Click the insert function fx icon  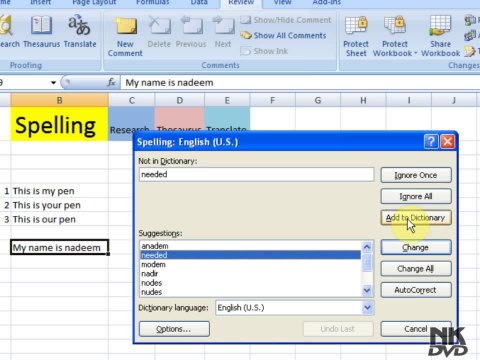click(x=111, y=82)
